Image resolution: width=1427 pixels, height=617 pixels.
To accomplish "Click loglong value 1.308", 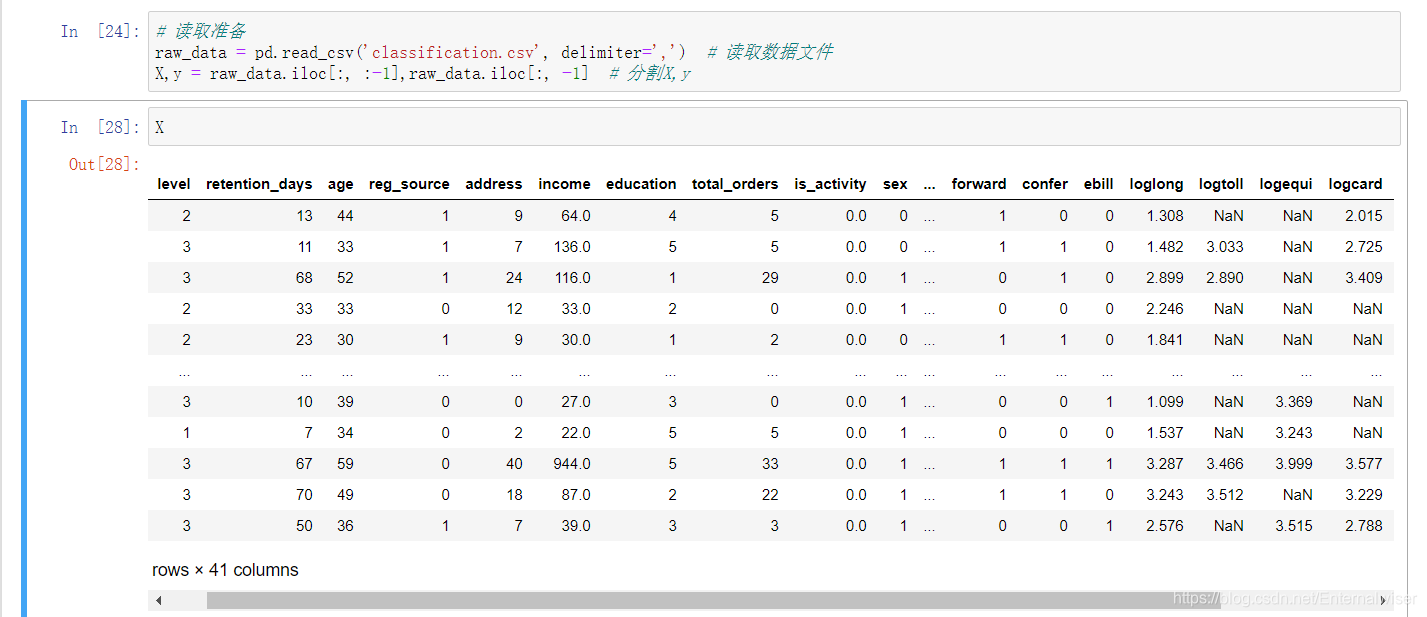I will (x=1165, y=216).
